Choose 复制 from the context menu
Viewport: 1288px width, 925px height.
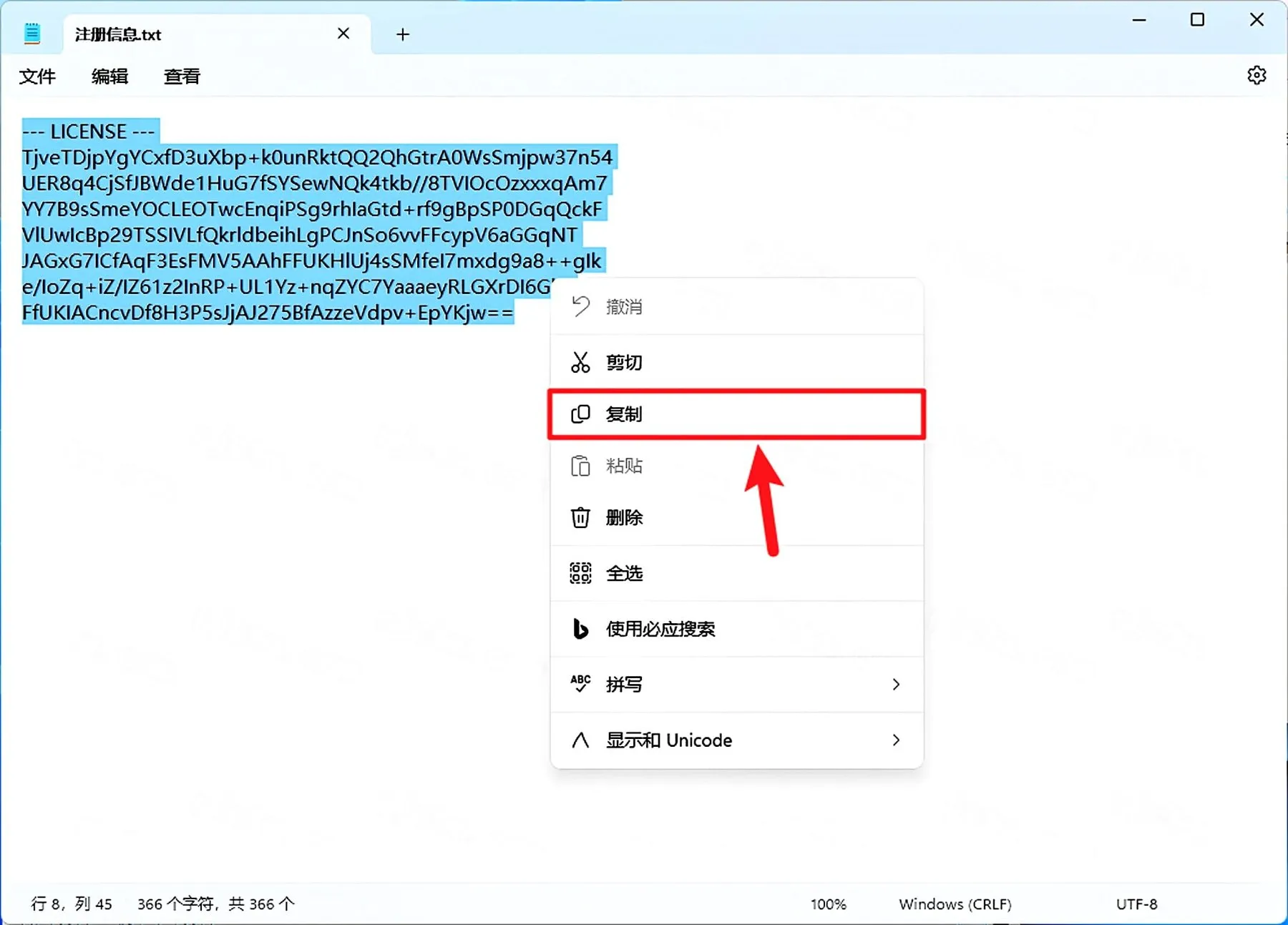736,414
